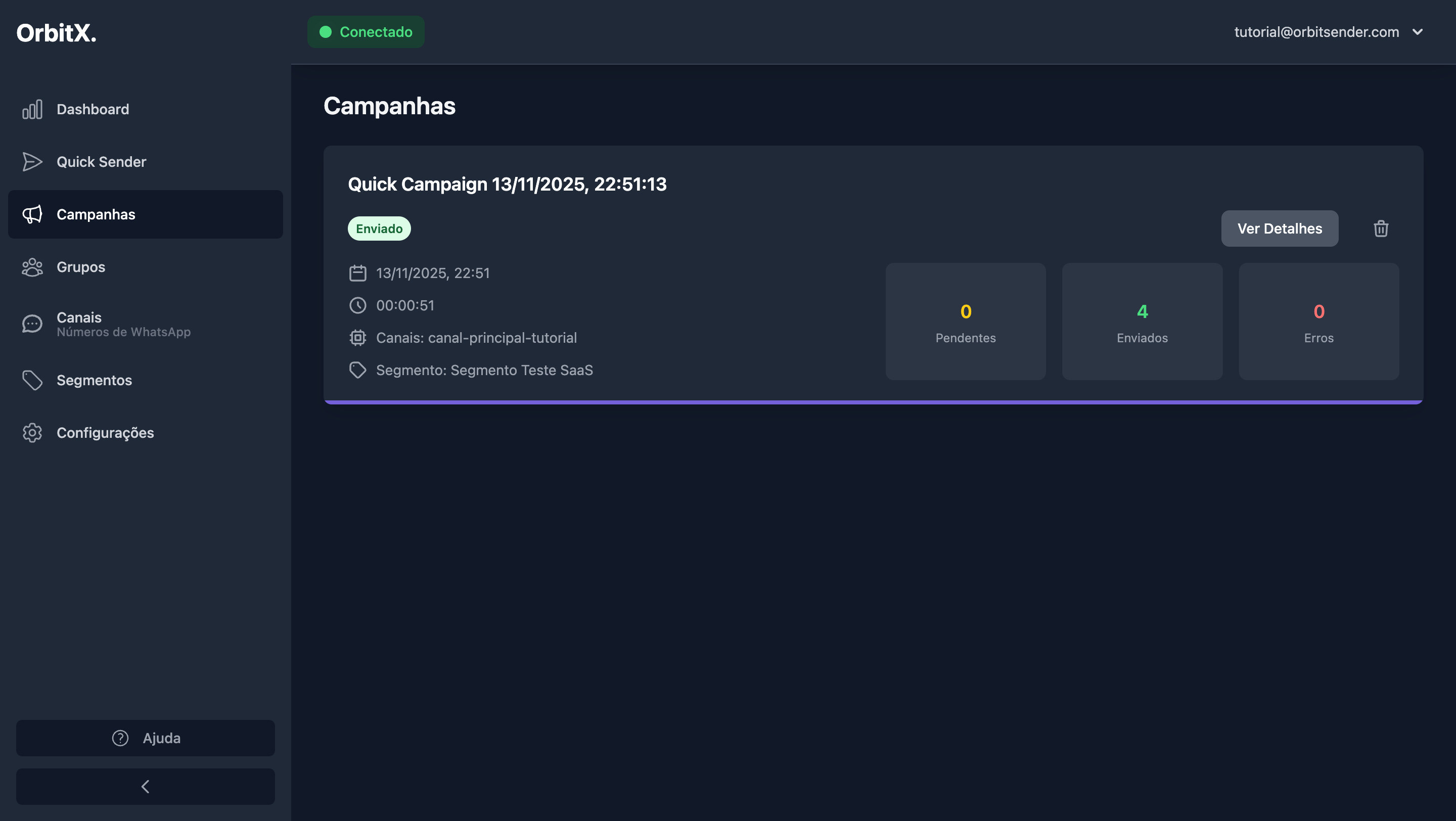Image resolution: width=1456 pixels, height=821 pixels.
Task: Click the Conectado status badge
Action: tap(365, 32)
